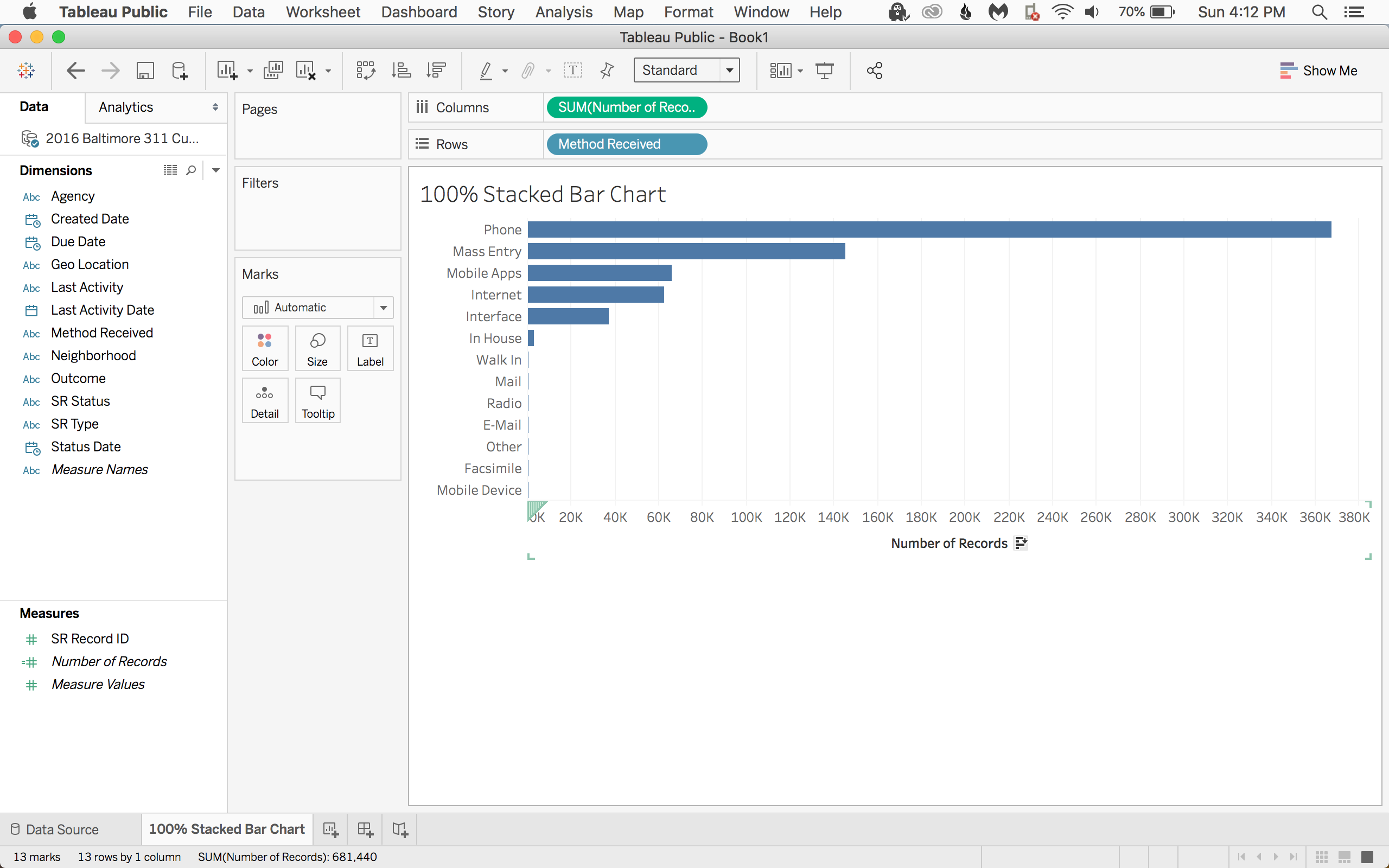Select the 100% Stacked Bar Chart sheet tab

(227, 829)
